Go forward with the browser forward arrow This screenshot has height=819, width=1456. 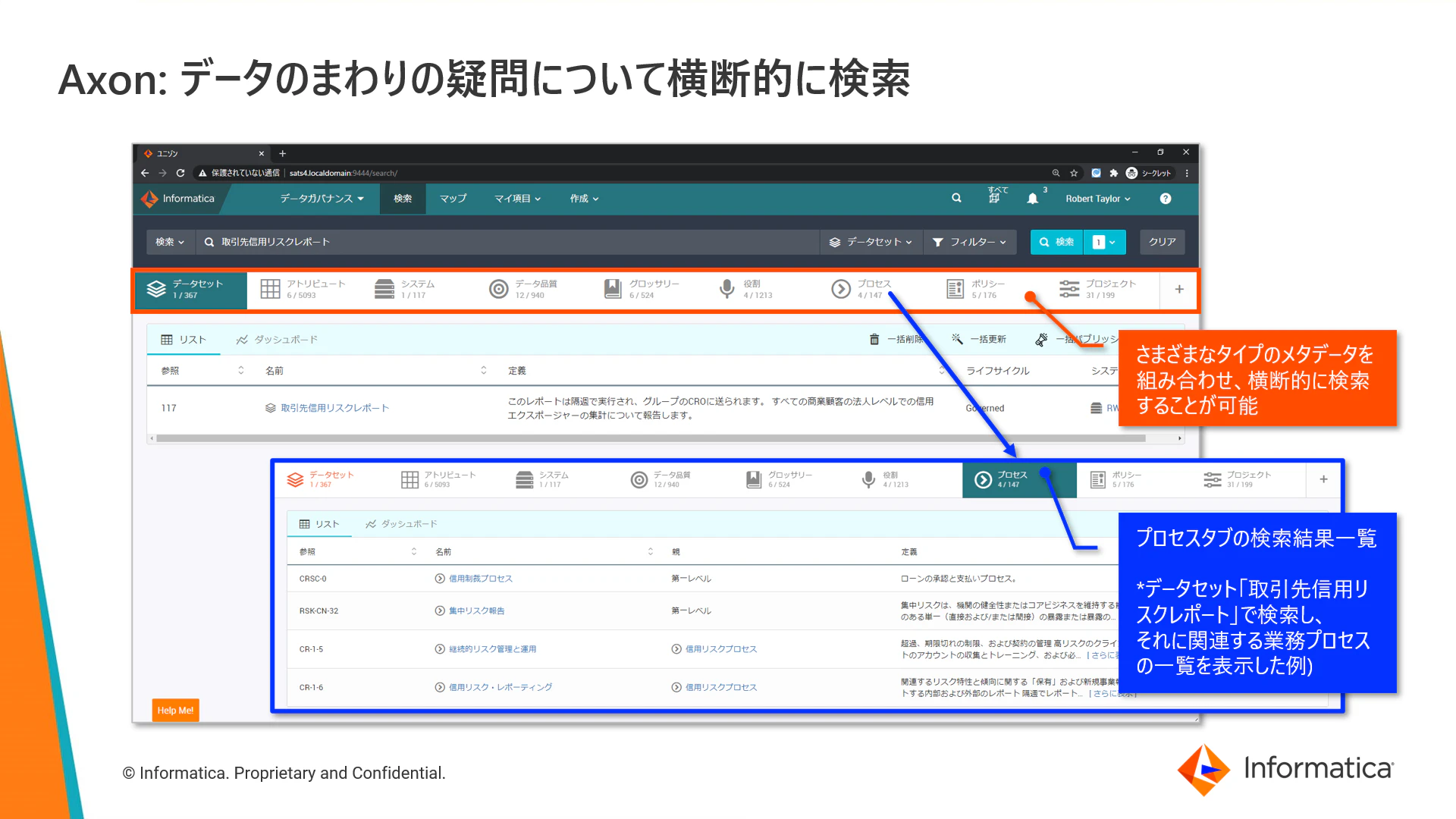pyautogui.click(x=162, y=173)
